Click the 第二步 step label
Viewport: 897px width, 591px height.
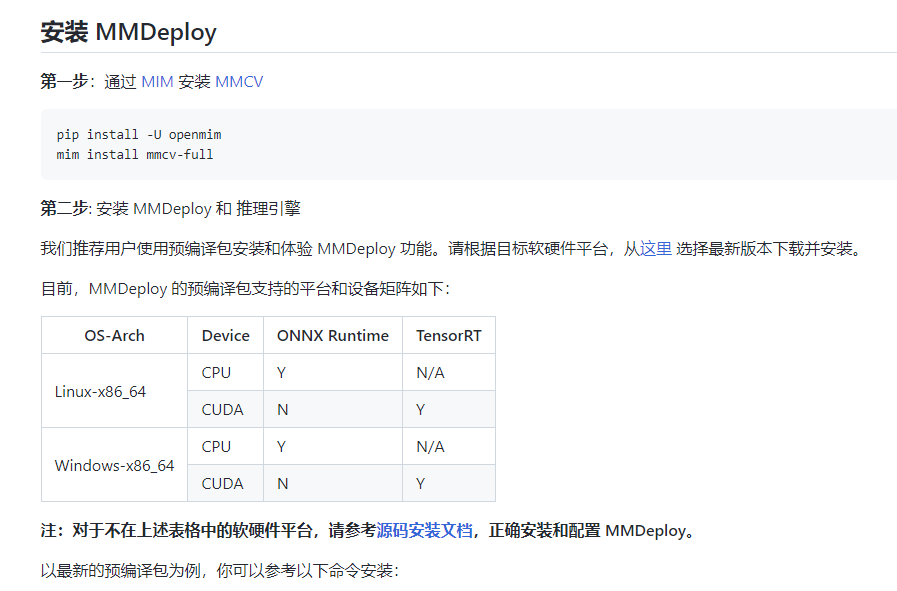pyautogui.click(x=62, y=208)
